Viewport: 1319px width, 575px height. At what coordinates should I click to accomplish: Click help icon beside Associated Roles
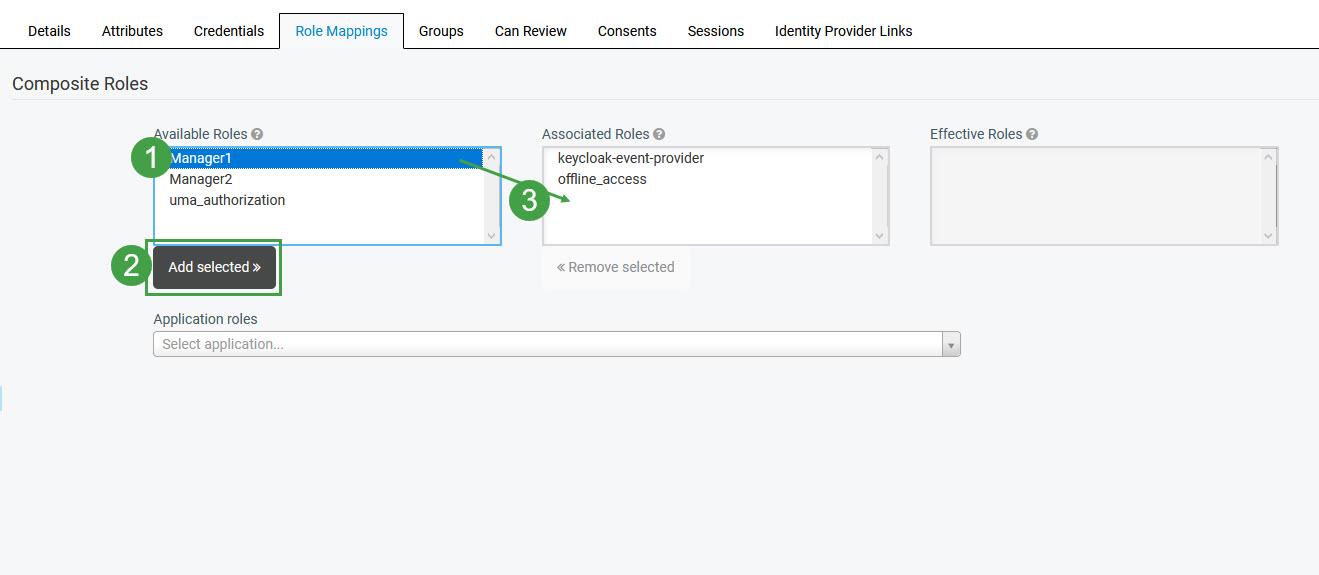[659, 134]
